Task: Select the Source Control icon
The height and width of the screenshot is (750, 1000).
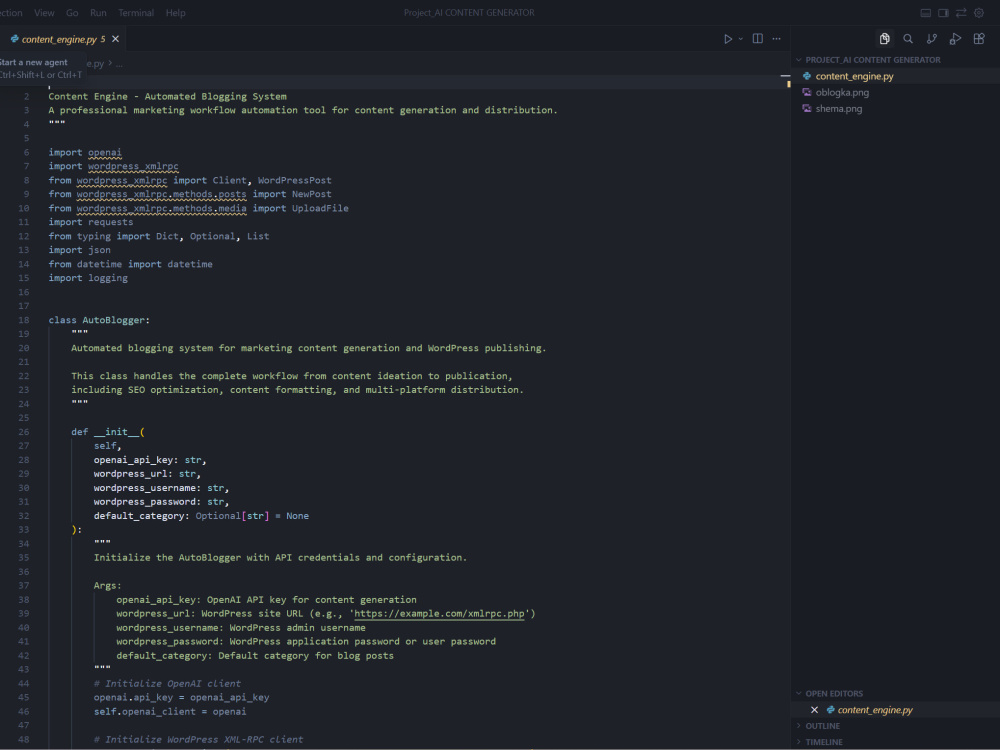Action: (x=930, y=37)
